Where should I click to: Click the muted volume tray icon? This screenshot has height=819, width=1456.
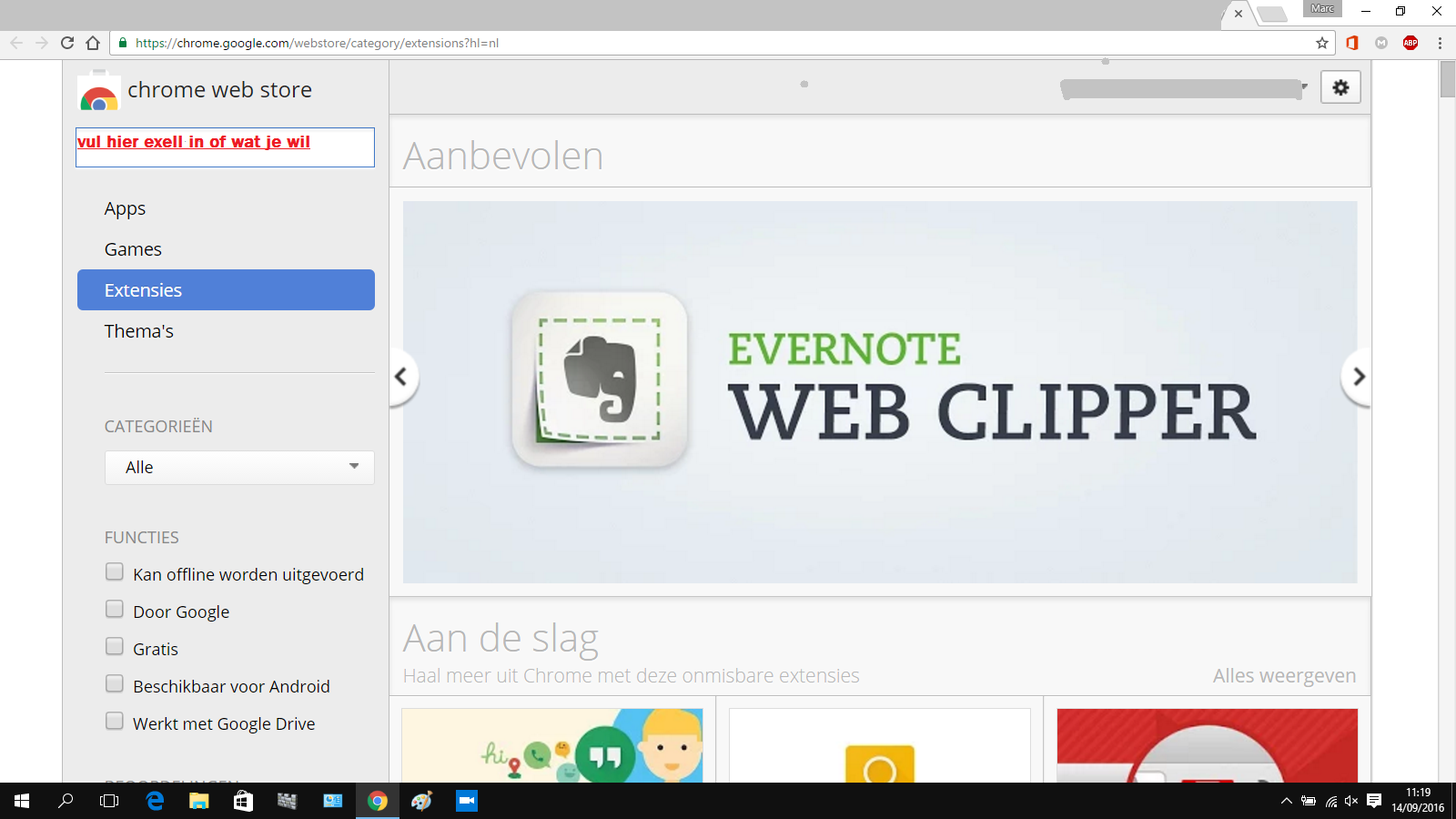point(1351,801)
